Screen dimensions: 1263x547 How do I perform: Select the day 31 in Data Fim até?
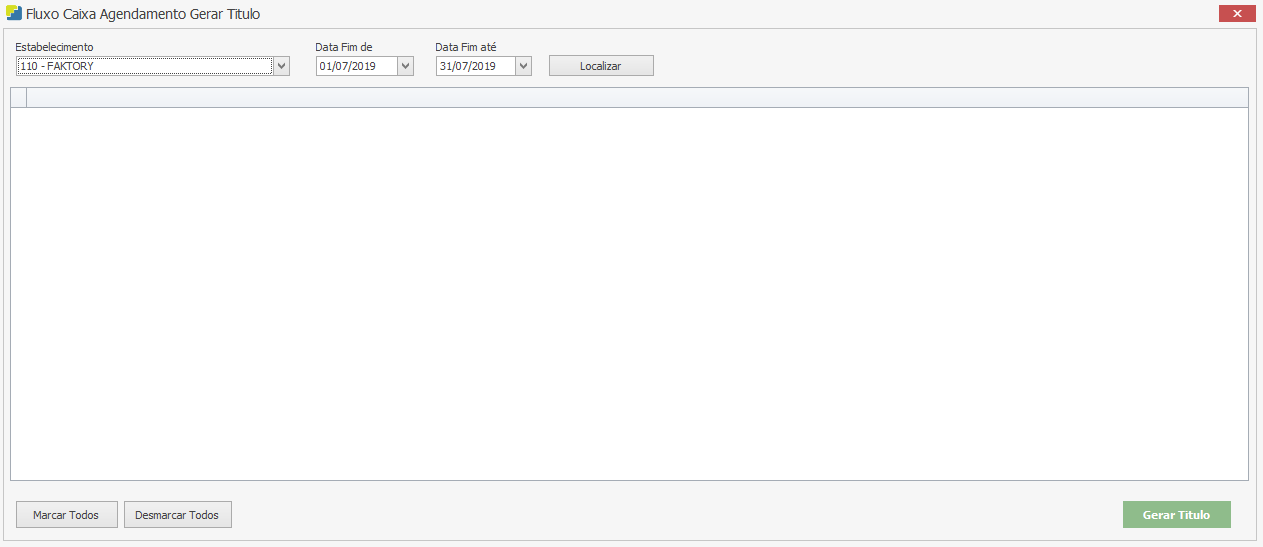click(445, 66)
